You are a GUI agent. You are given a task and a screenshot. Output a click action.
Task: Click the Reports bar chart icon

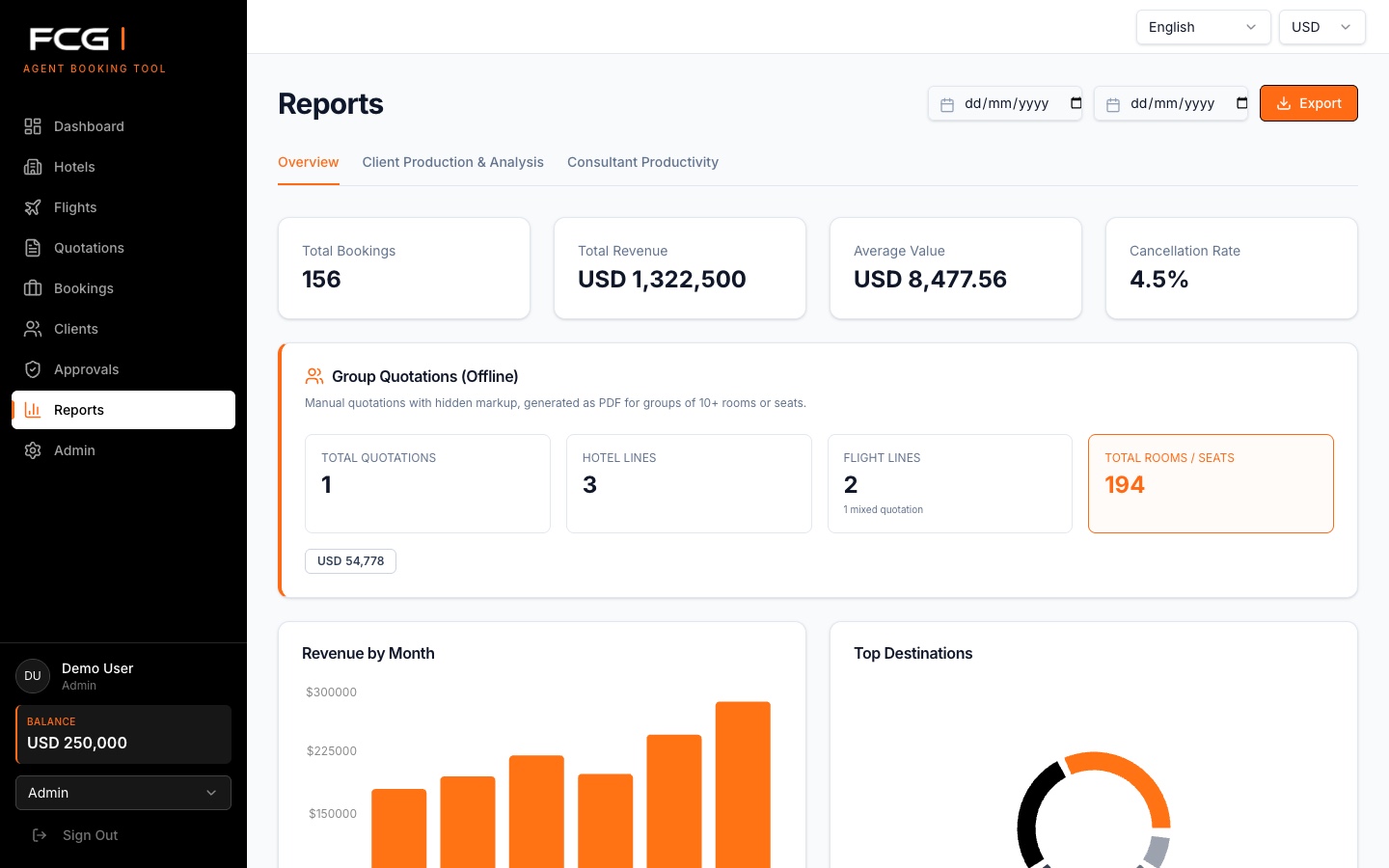pos(33,410)
